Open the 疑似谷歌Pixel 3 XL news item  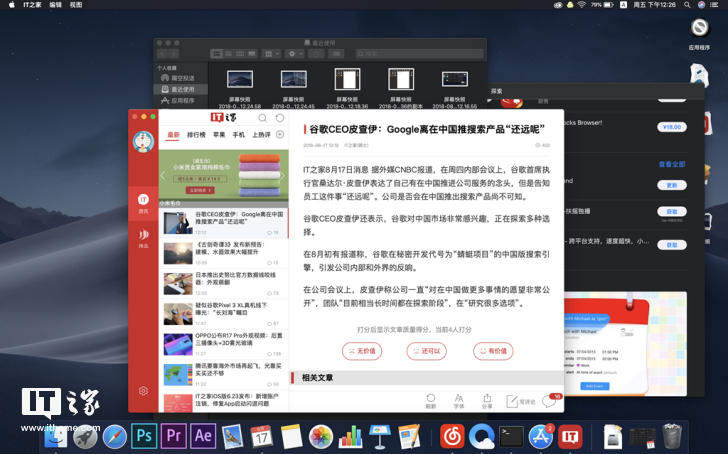(x=224, y=314)
